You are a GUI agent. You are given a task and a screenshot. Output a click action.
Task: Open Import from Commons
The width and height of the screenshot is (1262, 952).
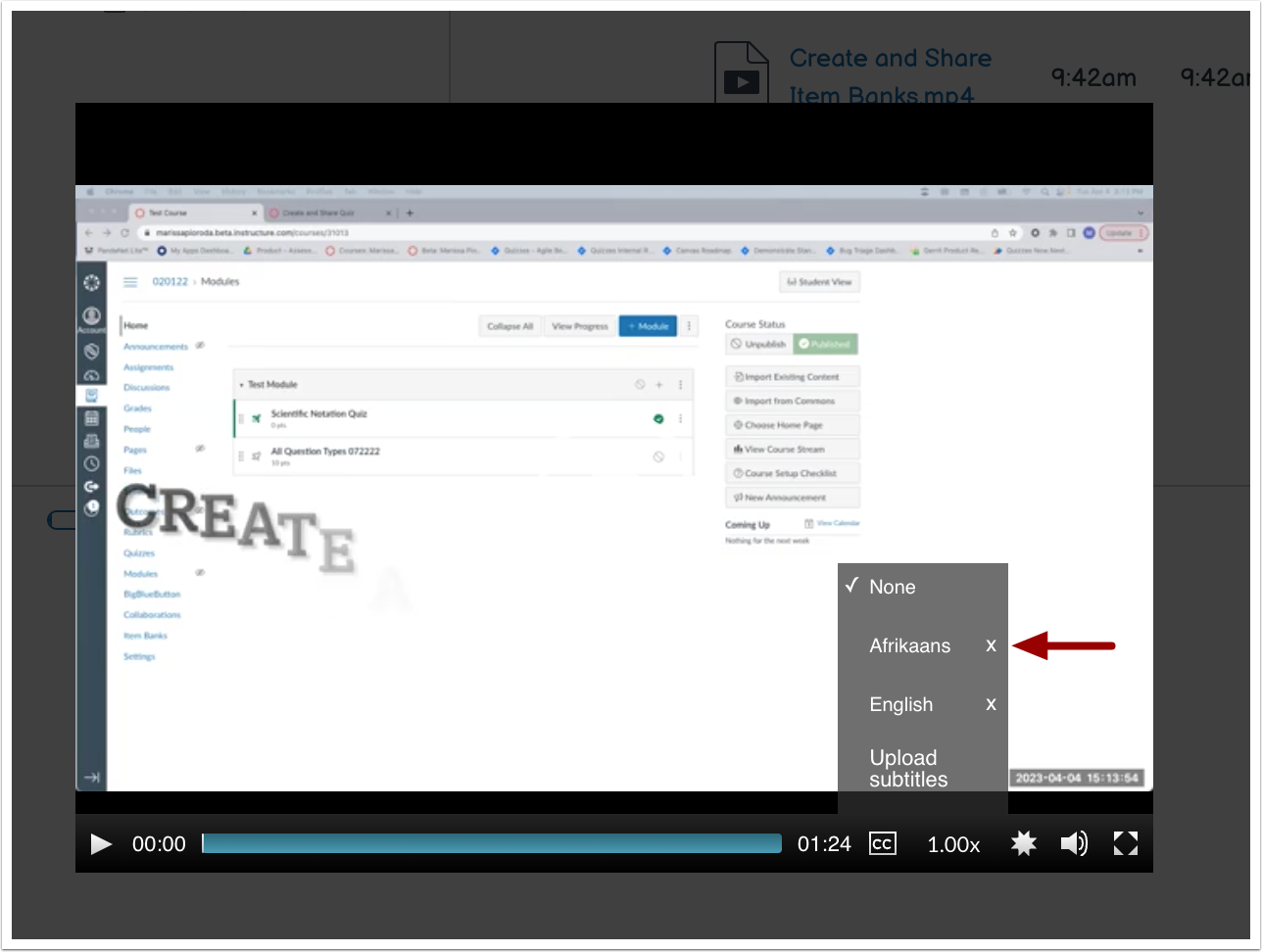click(x=792, y=401)
